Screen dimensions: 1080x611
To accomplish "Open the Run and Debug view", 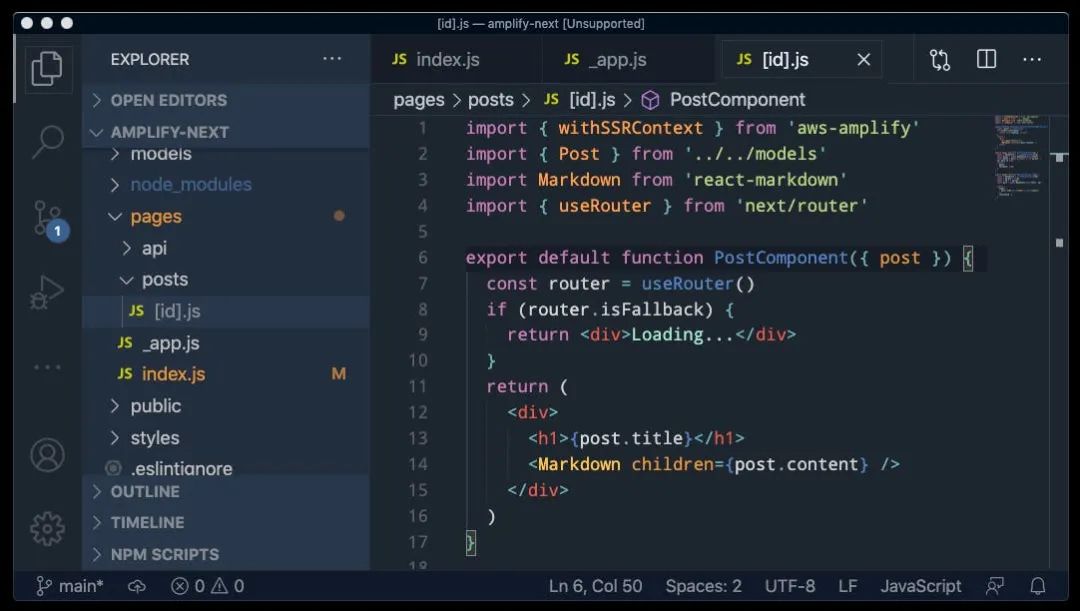I will 47,292.
